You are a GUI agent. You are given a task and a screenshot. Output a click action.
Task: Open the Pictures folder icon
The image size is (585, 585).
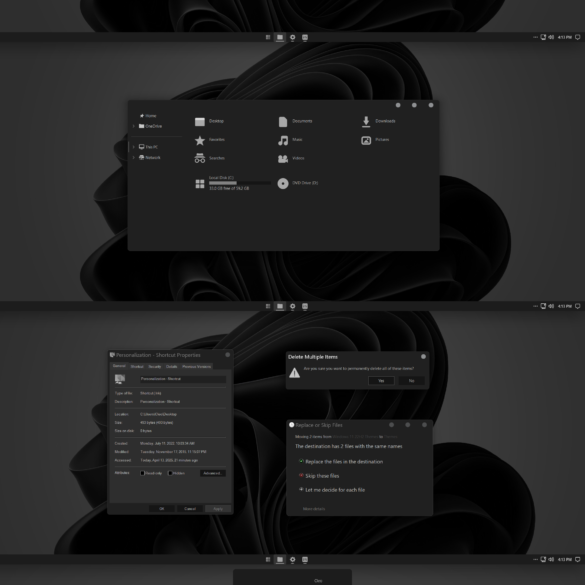(366, 140)
